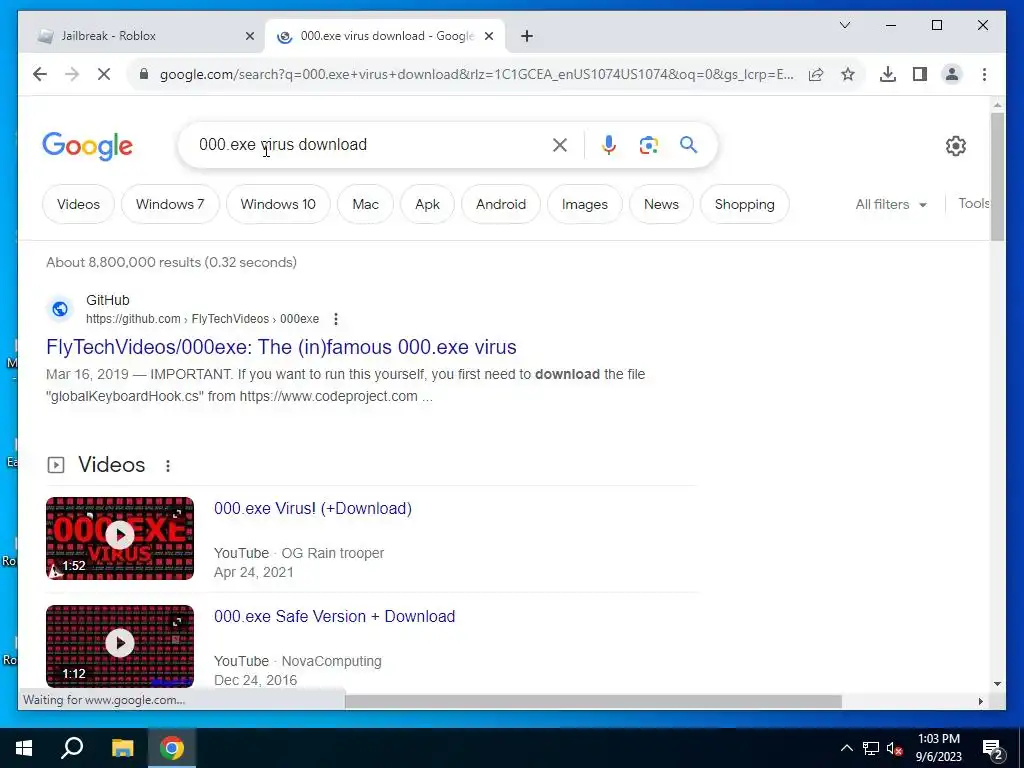Open 000.exe Safe Version + Download link
The width and height of the screenshot is (1024, 768).
(x=334, y=616)
